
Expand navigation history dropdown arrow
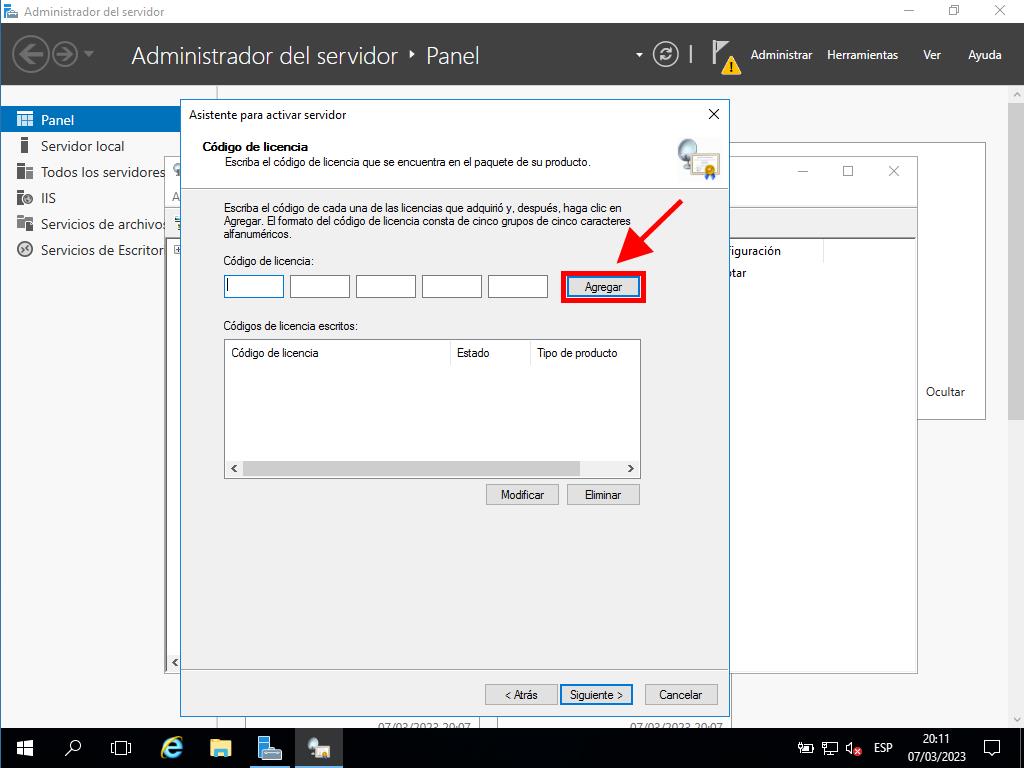point(89,55)
